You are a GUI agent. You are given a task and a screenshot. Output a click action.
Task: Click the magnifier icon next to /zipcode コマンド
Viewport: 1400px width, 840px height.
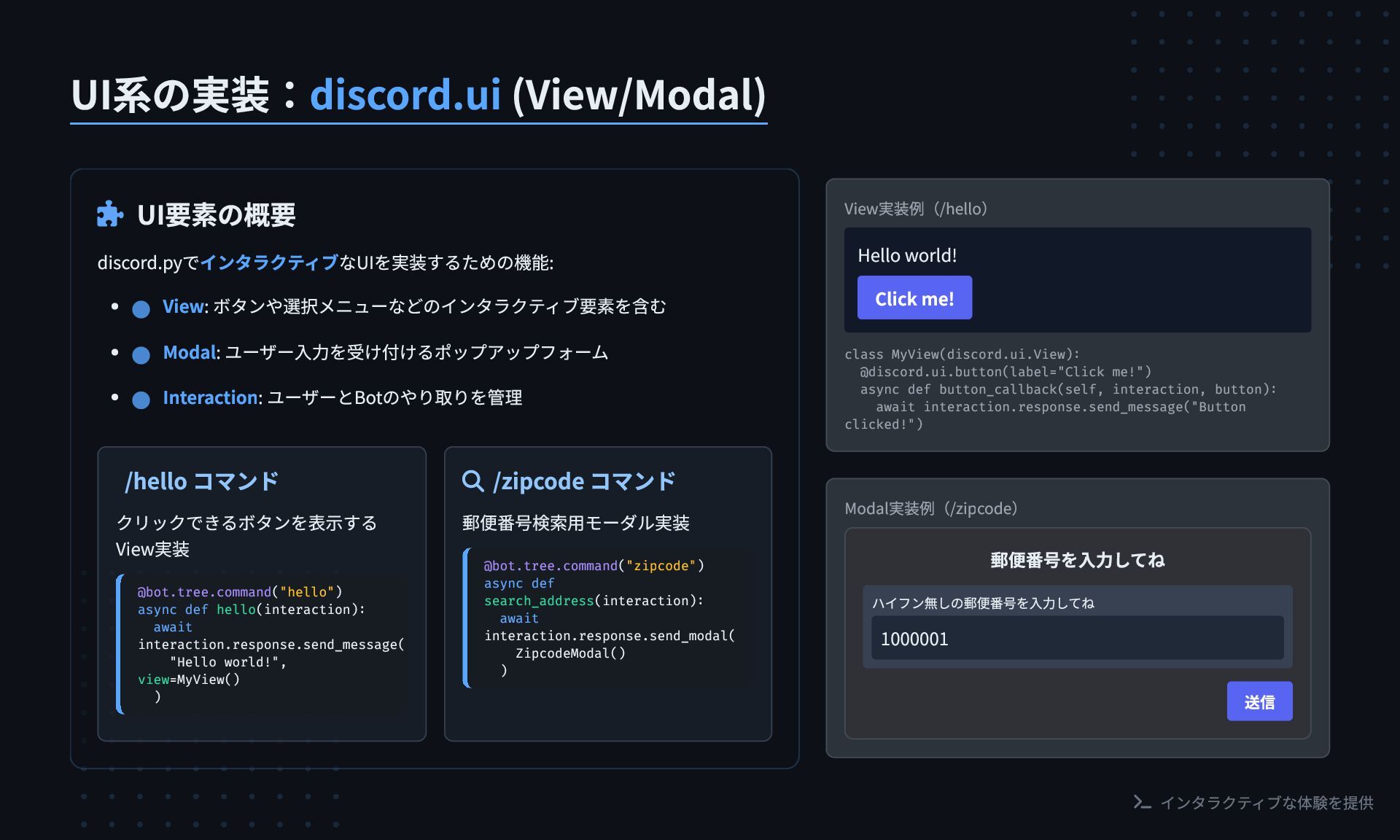coord(472,481)
